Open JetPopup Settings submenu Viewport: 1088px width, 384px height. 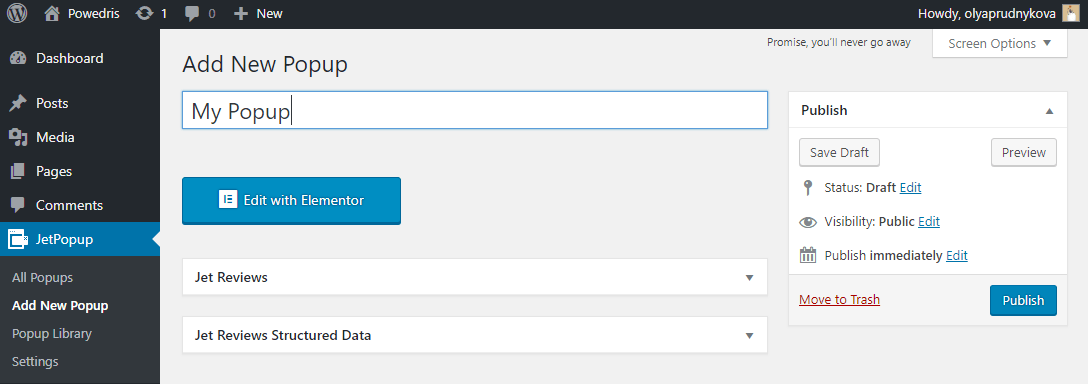(x=35, y=362)
